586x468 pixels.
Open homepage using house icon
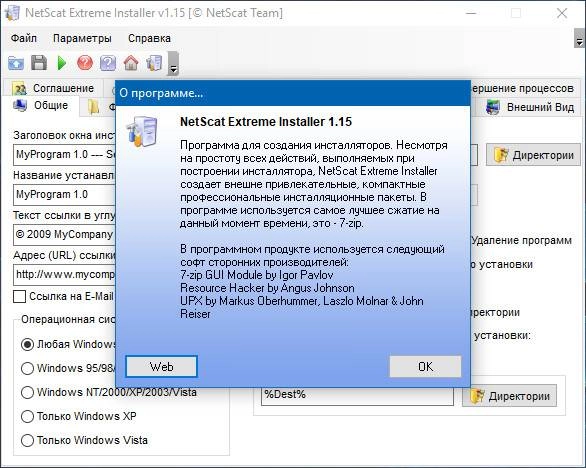pyautogui.click(x=131, y=63)
